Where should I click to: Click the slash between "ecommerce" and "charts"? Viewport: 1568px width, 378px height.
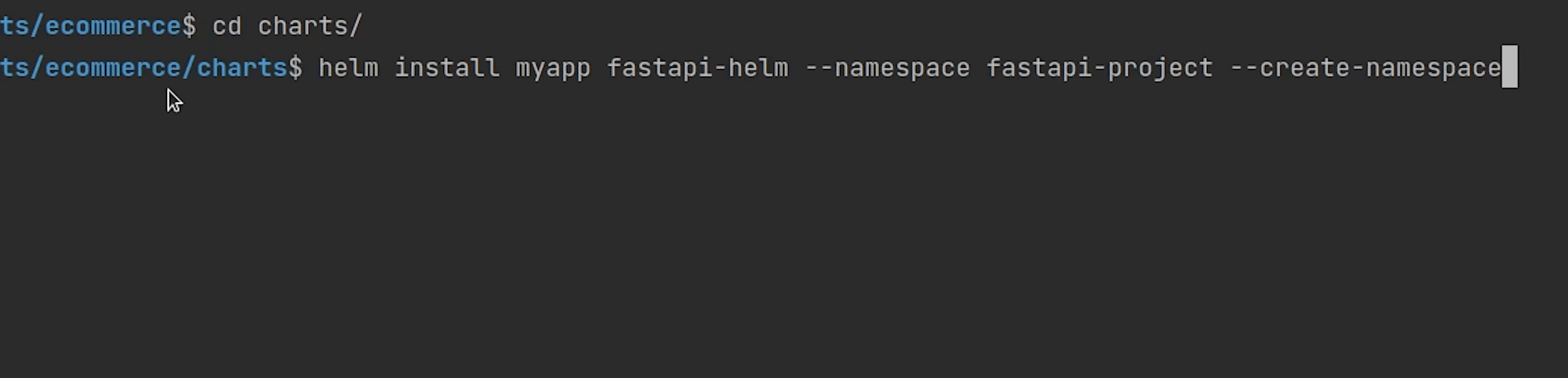(189, 68)
